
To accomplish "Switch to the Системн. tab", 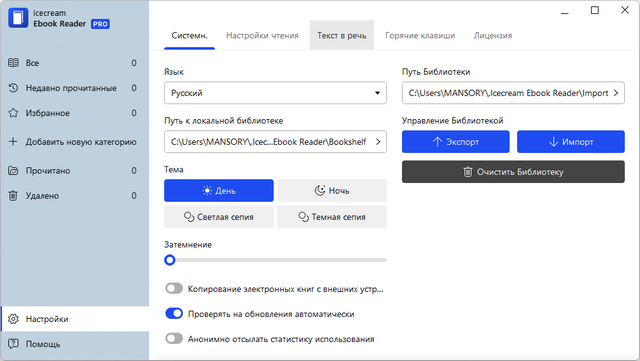I will click(x=189, y=36).
